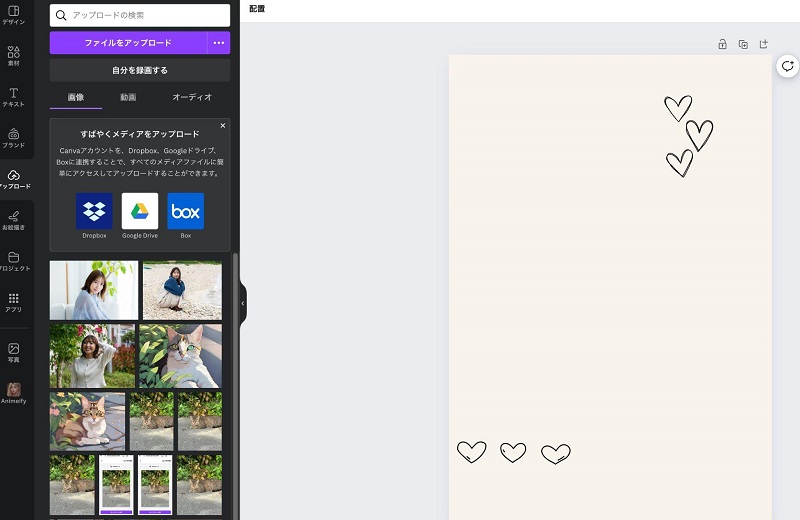
Task: Duplicate the page with copy icon
Action: tap(743, 44)
